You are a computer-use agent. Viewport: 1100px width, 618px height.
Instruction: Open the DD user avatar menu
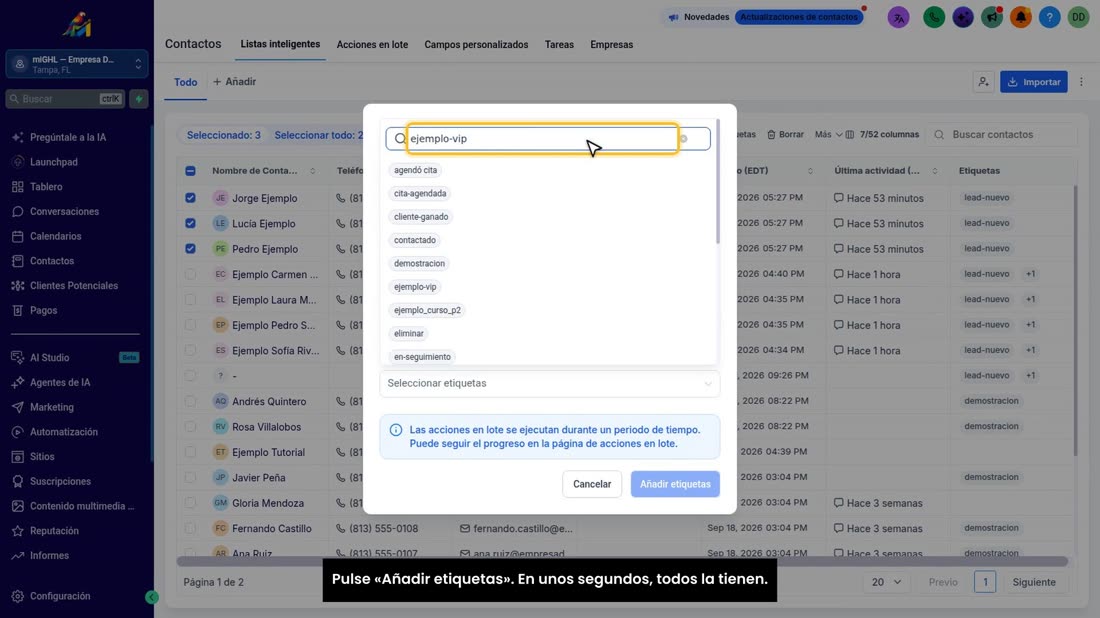1078,18
